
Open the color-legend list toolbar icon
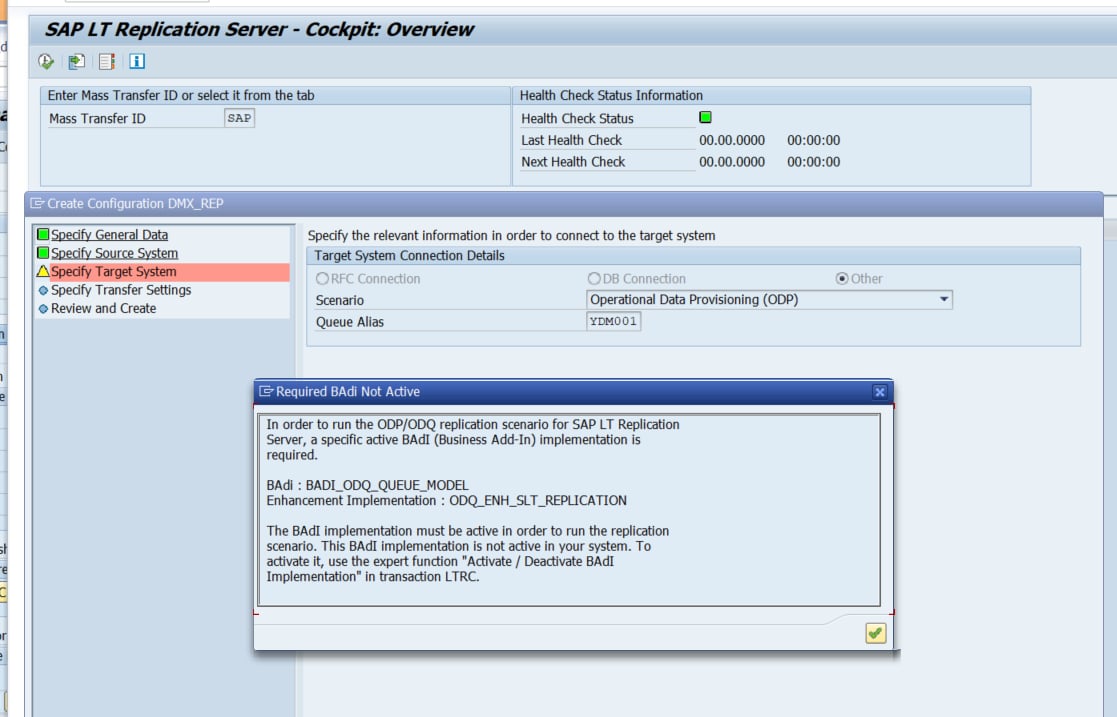107,62
